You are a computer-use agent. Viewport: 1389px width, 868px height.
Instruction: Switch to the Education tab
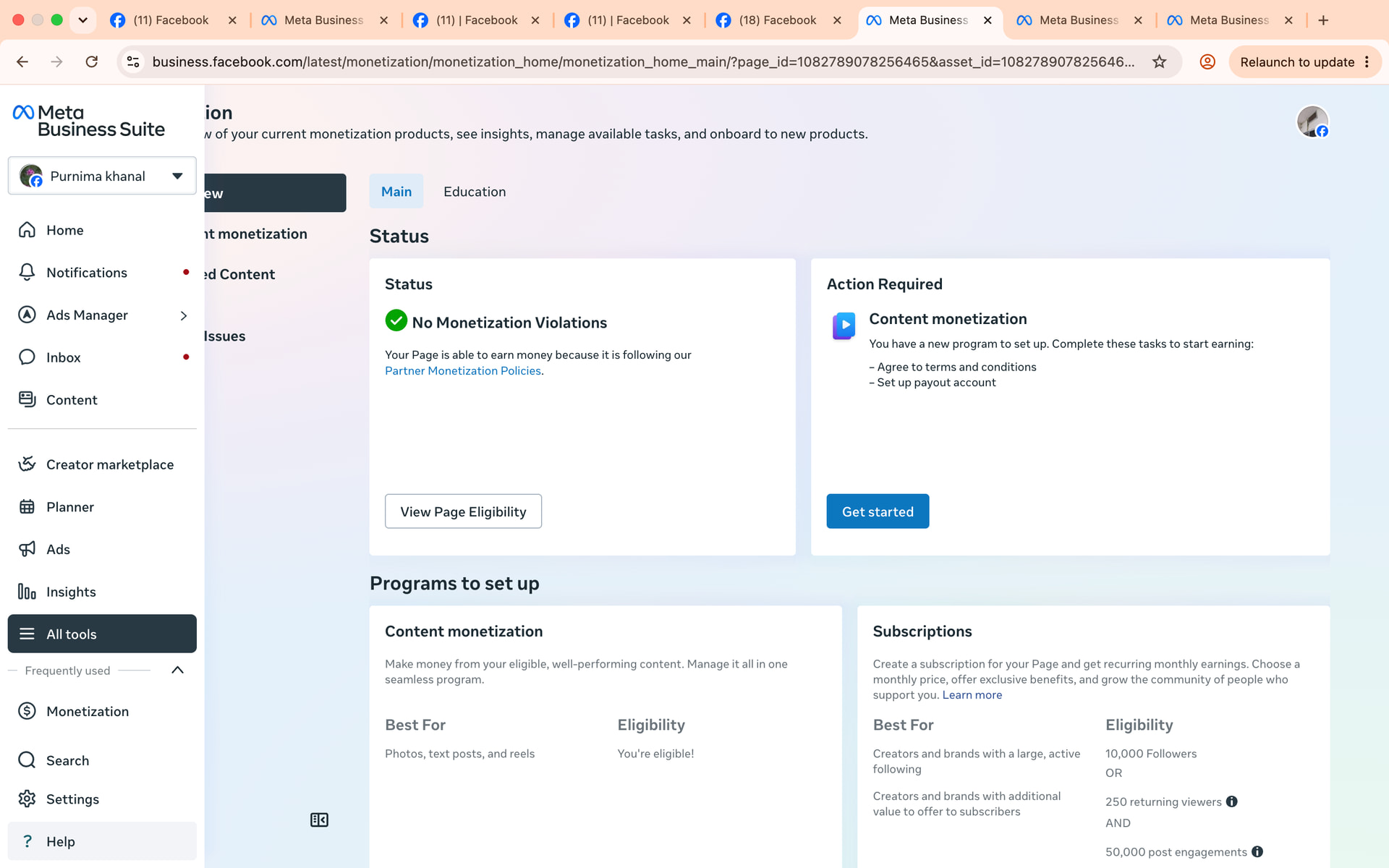(x=475, y=192)
